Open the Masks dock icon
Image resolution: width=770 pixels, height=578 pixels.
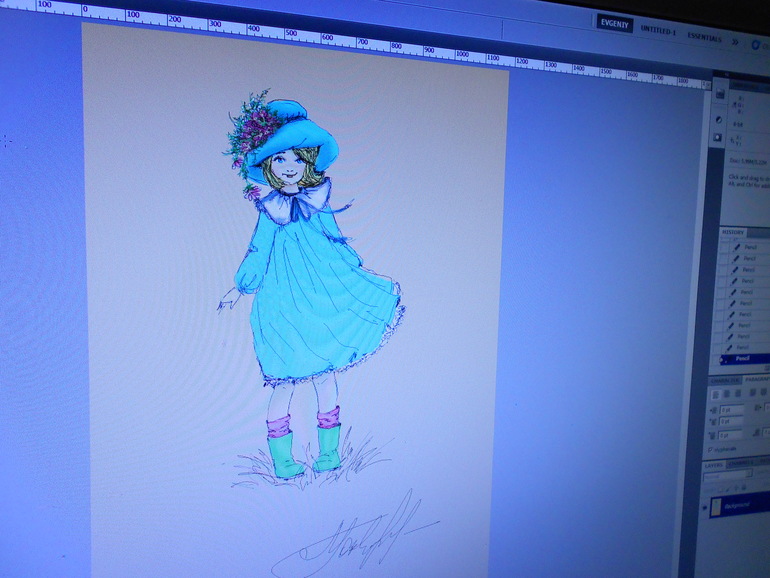[x=717, y=138]
